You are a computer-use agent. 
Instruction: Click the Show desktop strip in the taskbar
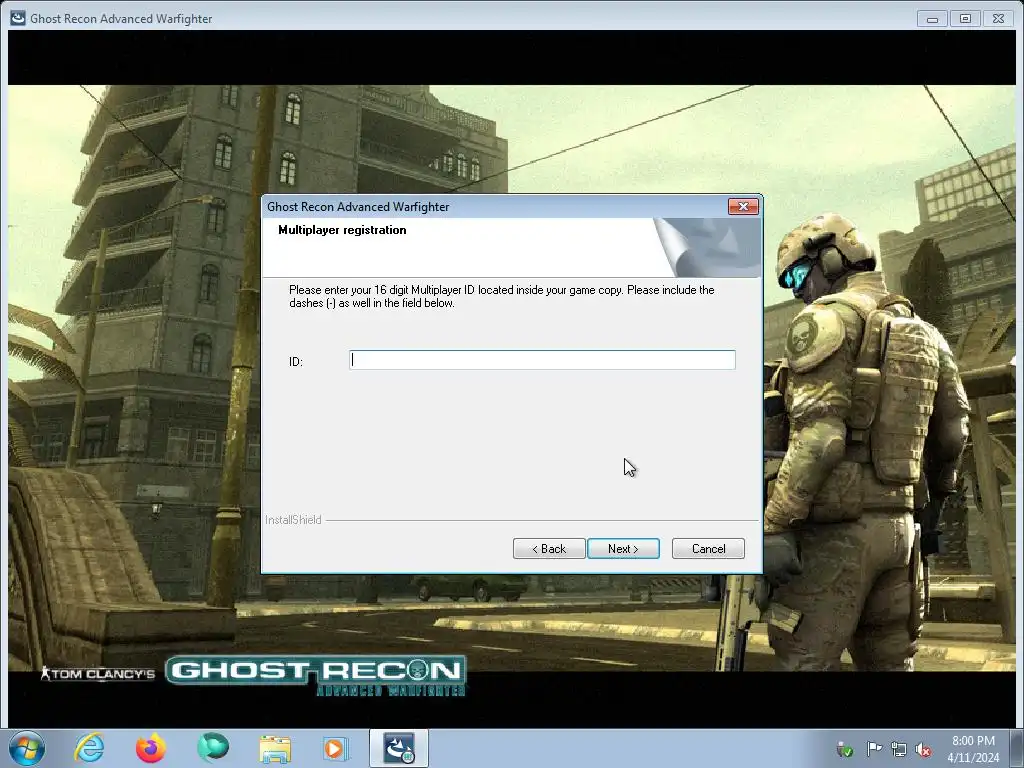[1019, 748]
